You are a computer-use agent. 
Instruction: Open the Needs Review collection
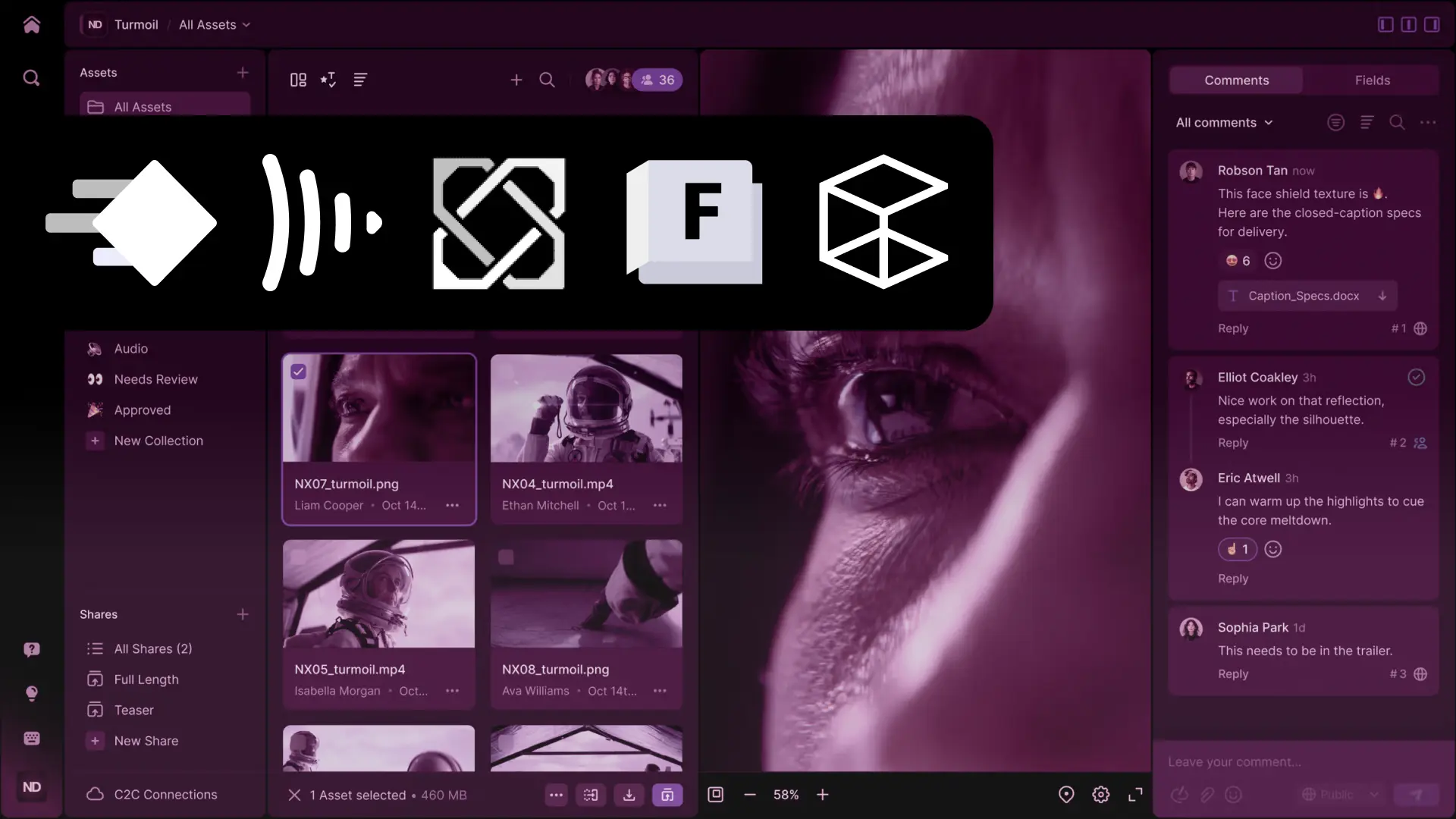coord(155,379)
